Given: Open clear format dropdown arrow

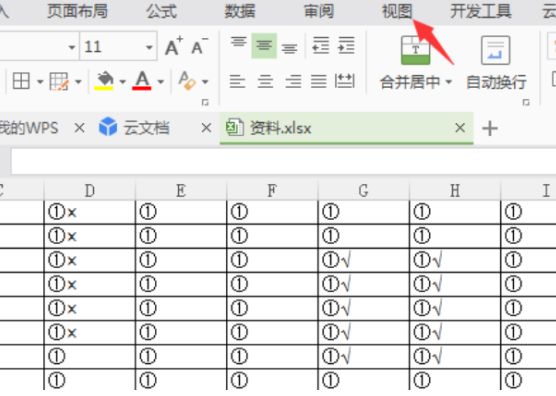Looking at the screenshot, I should (205, 82).
